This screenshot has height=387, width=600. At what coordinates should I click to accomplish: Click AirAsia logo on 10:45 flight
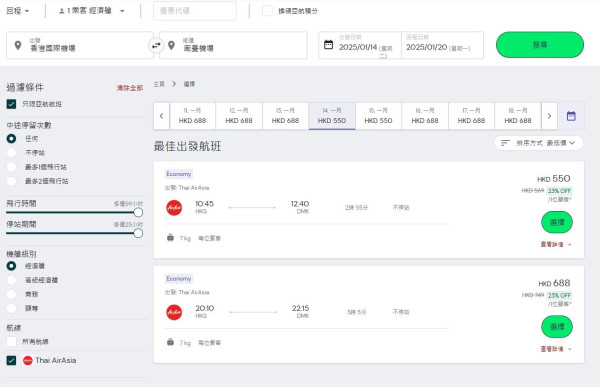click(174, 207)
